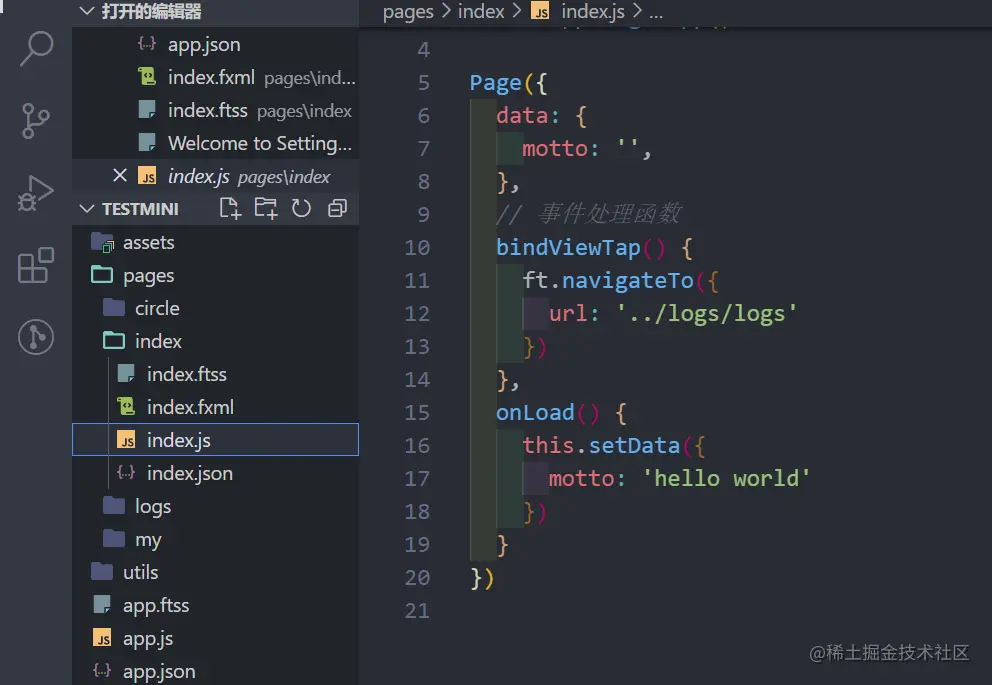Click the comment on line 9
This screenshot has width=992, height=685.
[x=589, y=214]
